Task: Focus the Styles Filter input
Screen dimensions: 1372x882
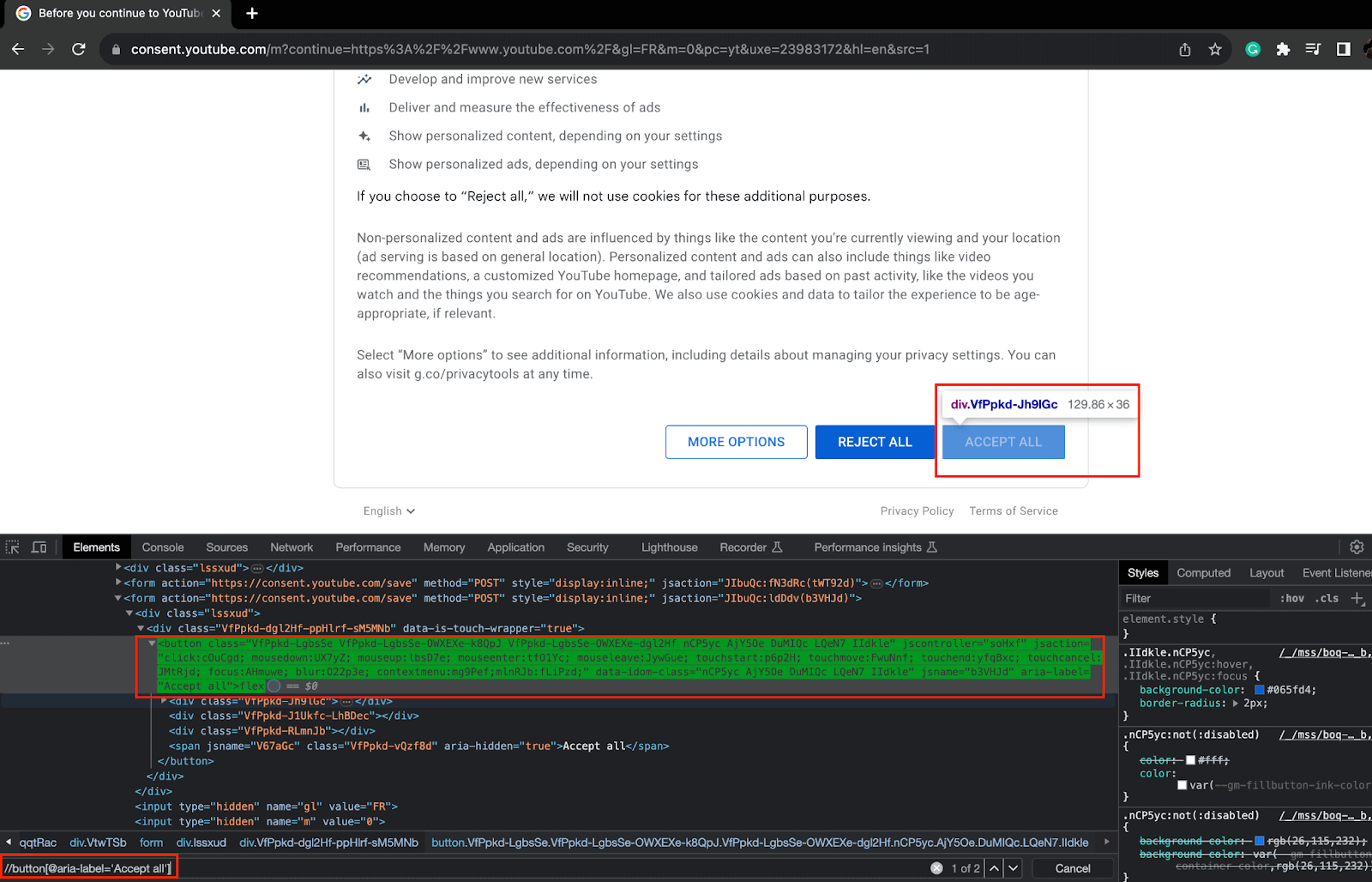Action: point(1196,598)
